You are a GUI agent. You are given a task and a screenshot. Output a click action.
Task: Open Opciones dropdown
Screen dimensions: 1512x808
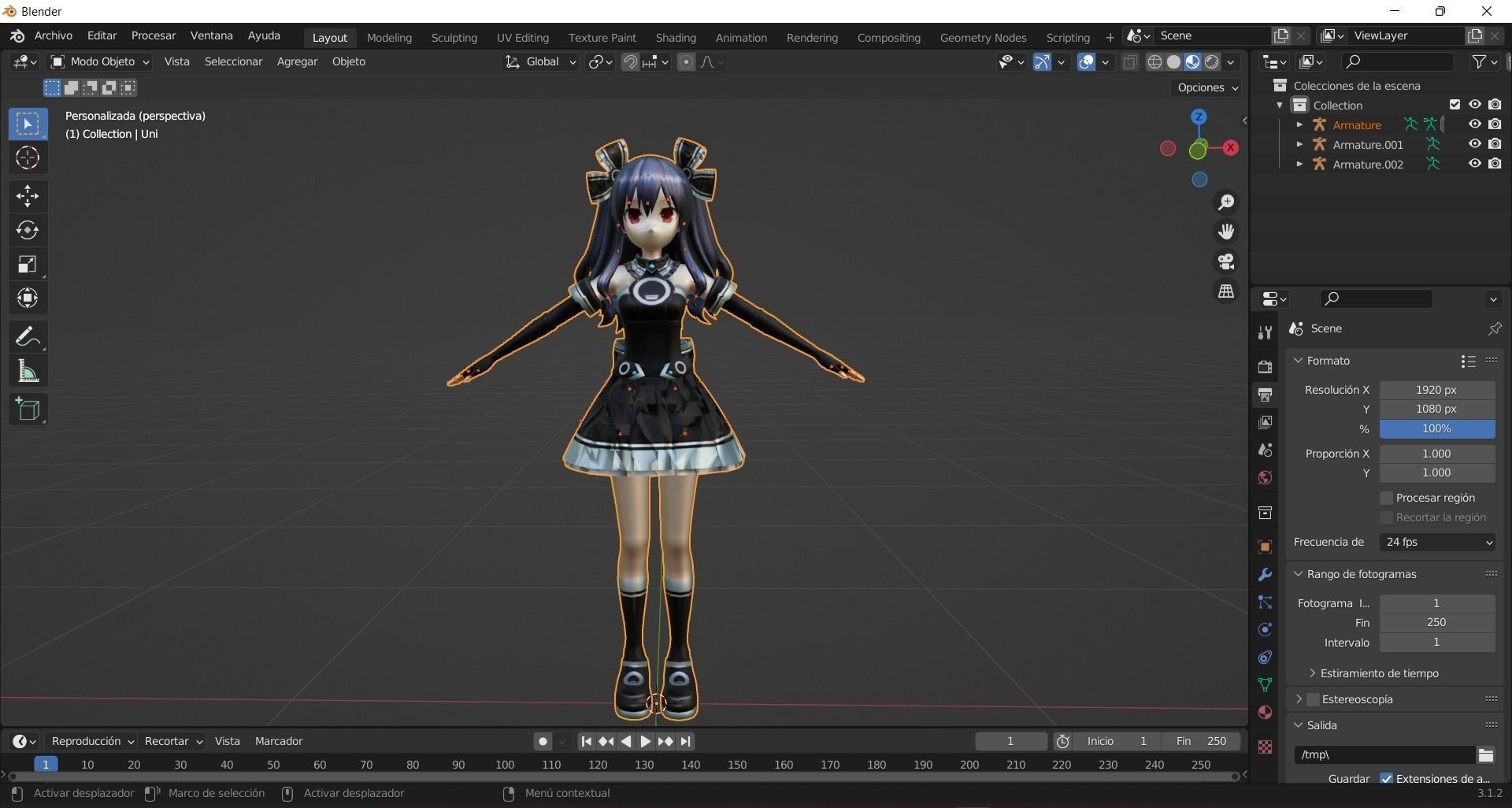[x=1207, y=87]
